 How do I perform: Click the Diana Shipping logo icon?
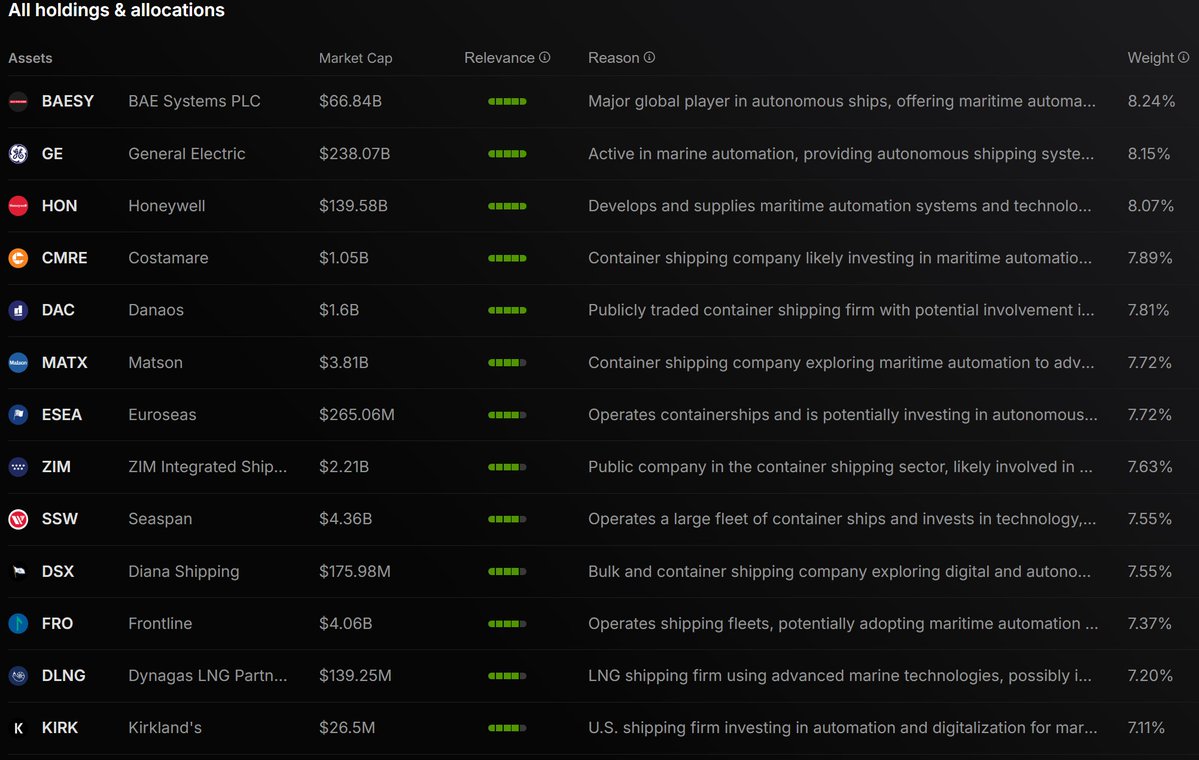[18, 571]
